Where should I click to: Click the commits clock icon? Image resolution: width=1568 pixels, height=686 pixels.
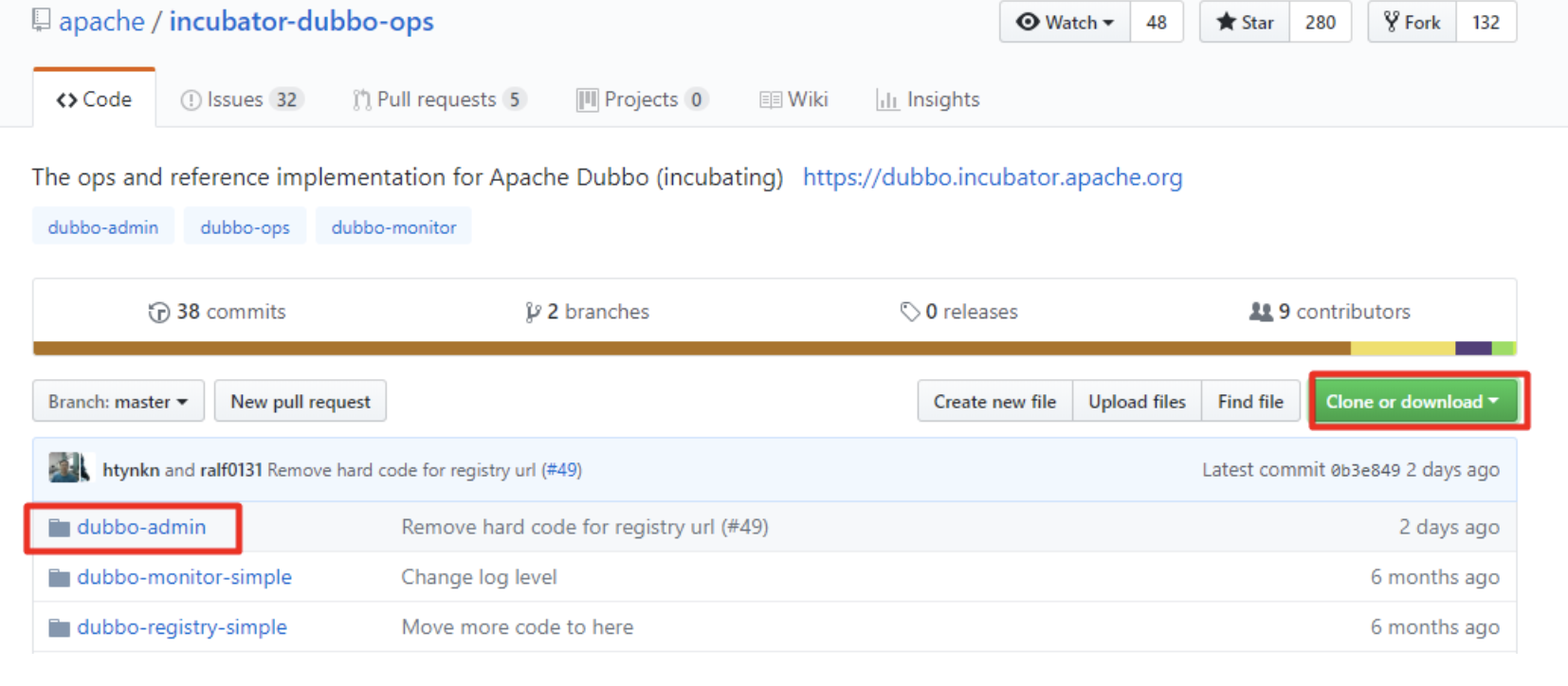point(158,313)
